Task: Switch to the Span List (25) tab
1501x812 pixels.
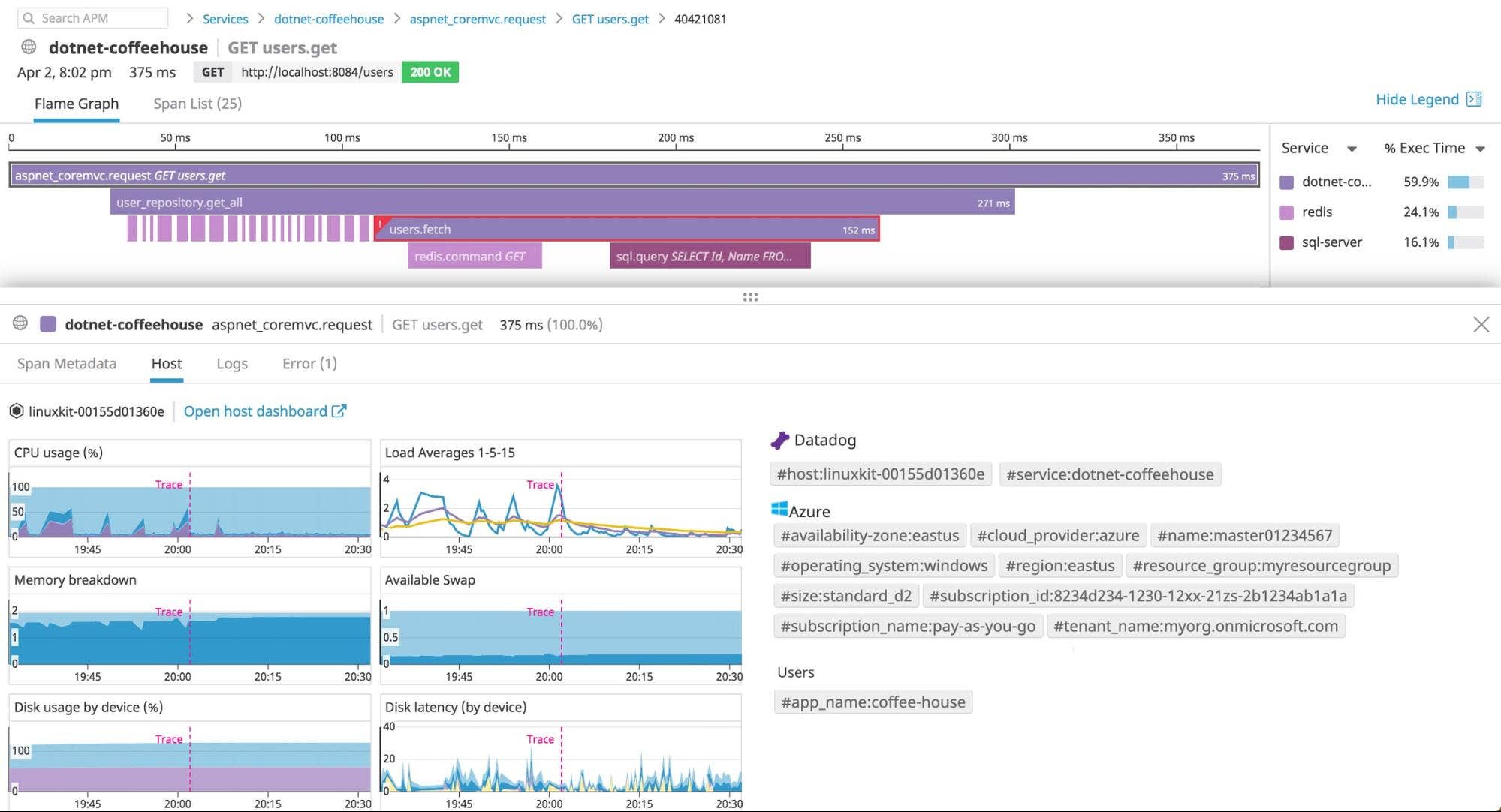Action: [x=197, y=103]
